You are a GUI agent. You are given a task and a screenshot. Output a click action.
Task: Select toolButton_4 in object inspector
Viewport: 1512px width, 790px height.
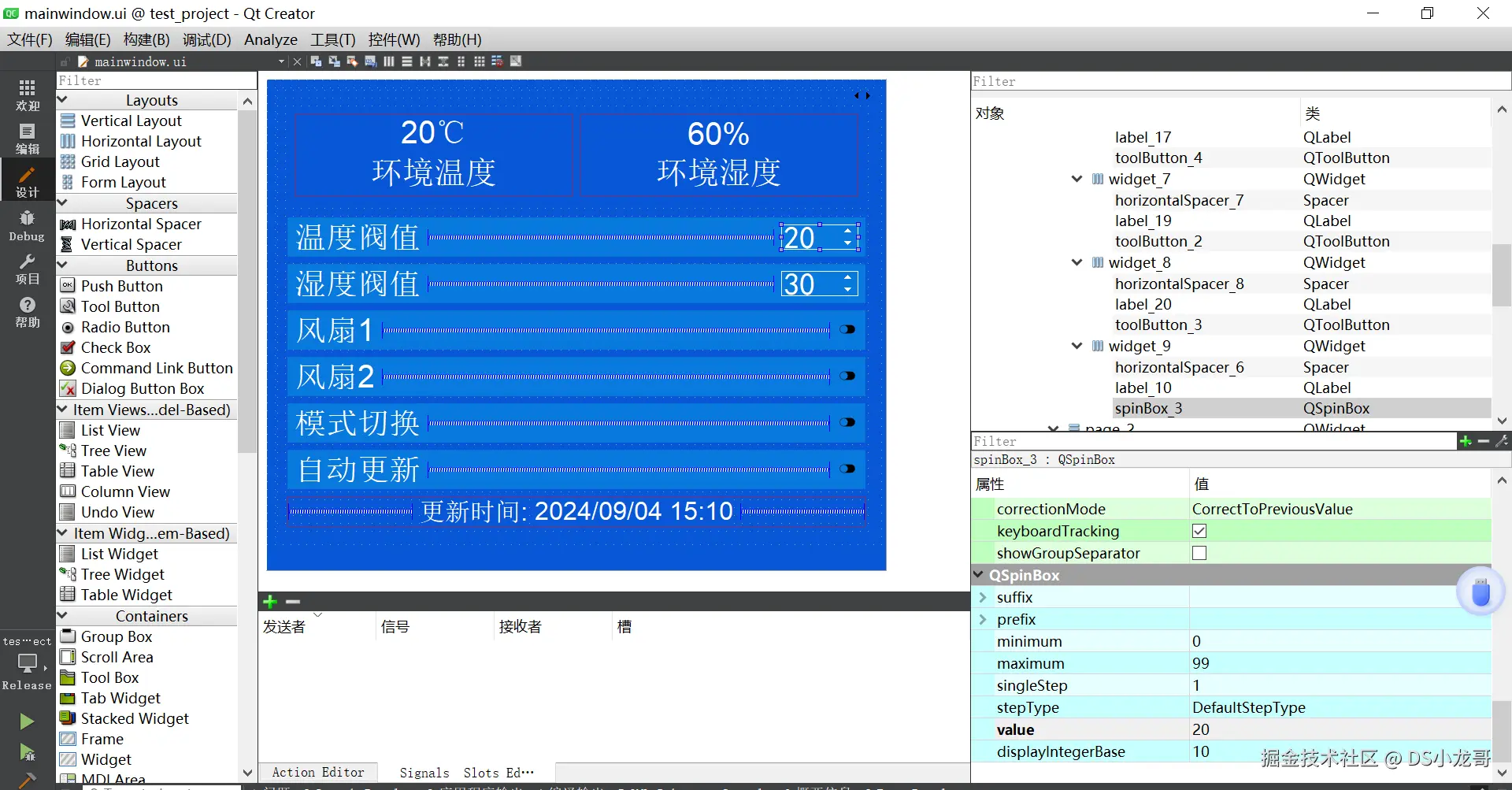[1158, 158]
